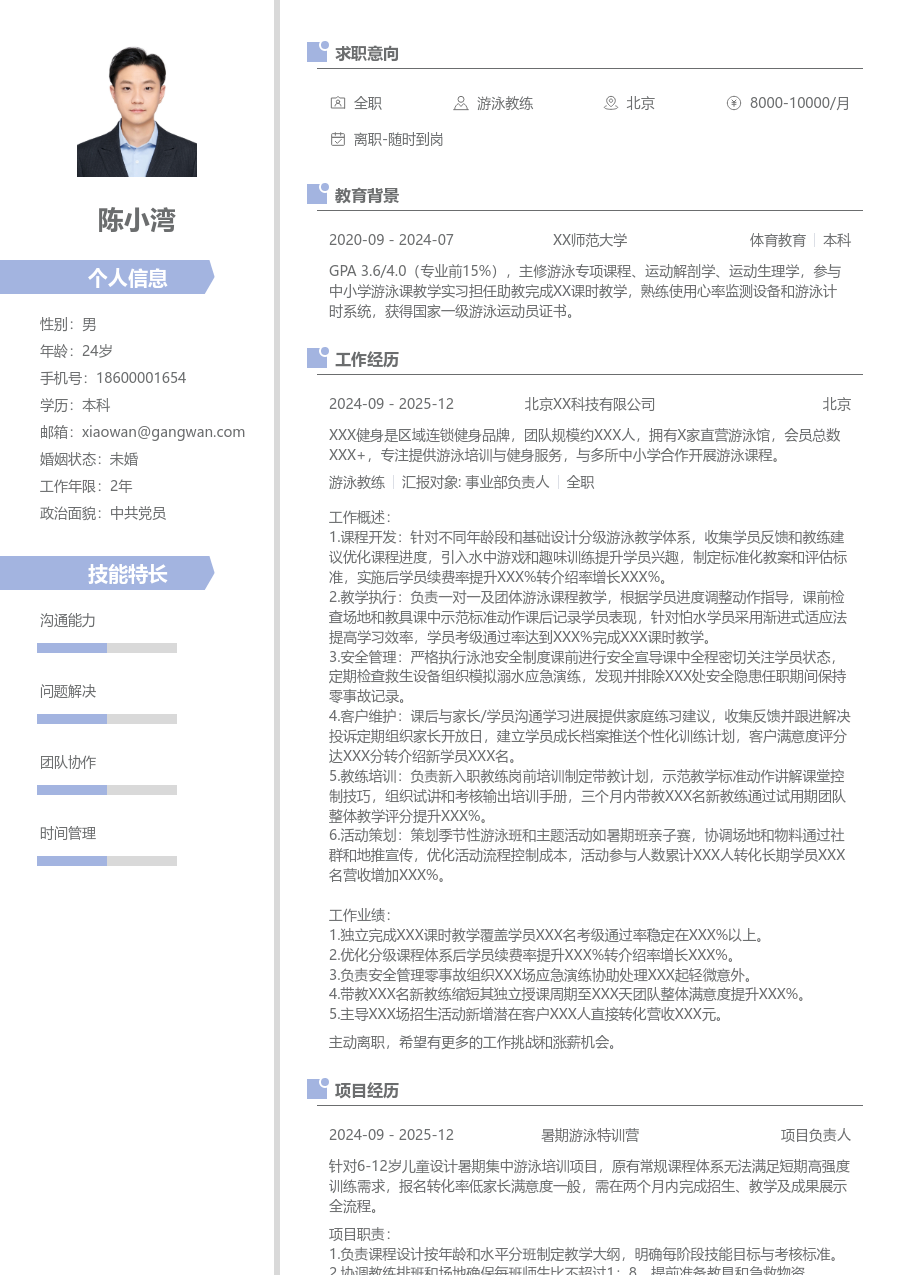Image resolution: width=900 pixels, height=1275 pixels.
Task: Click the email address xiaowan@gangwan.com
Action: pyautogui.click(x=163, y=432)
